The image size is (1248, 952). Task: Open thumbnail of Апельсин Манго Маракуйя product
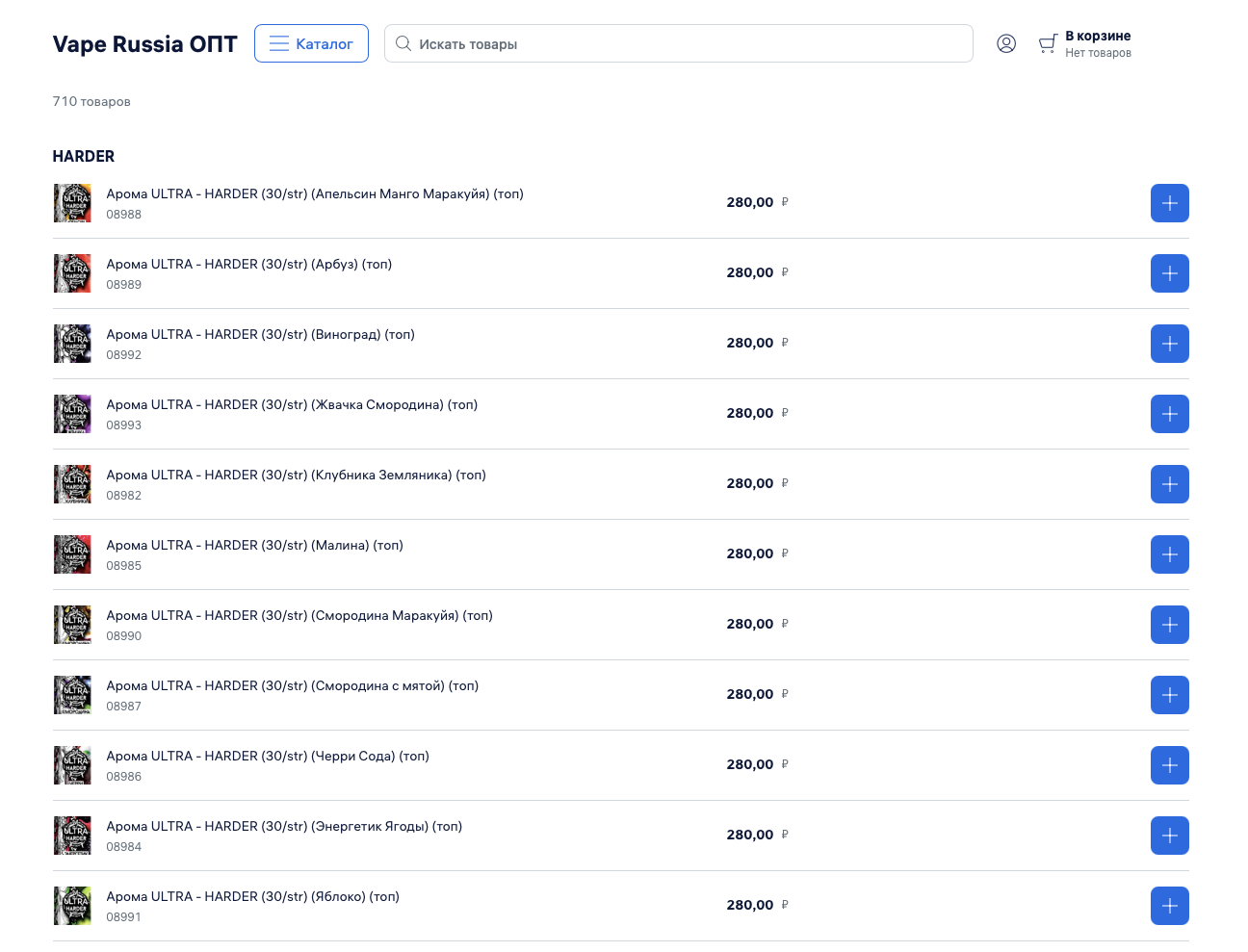[x=72, y=203]
